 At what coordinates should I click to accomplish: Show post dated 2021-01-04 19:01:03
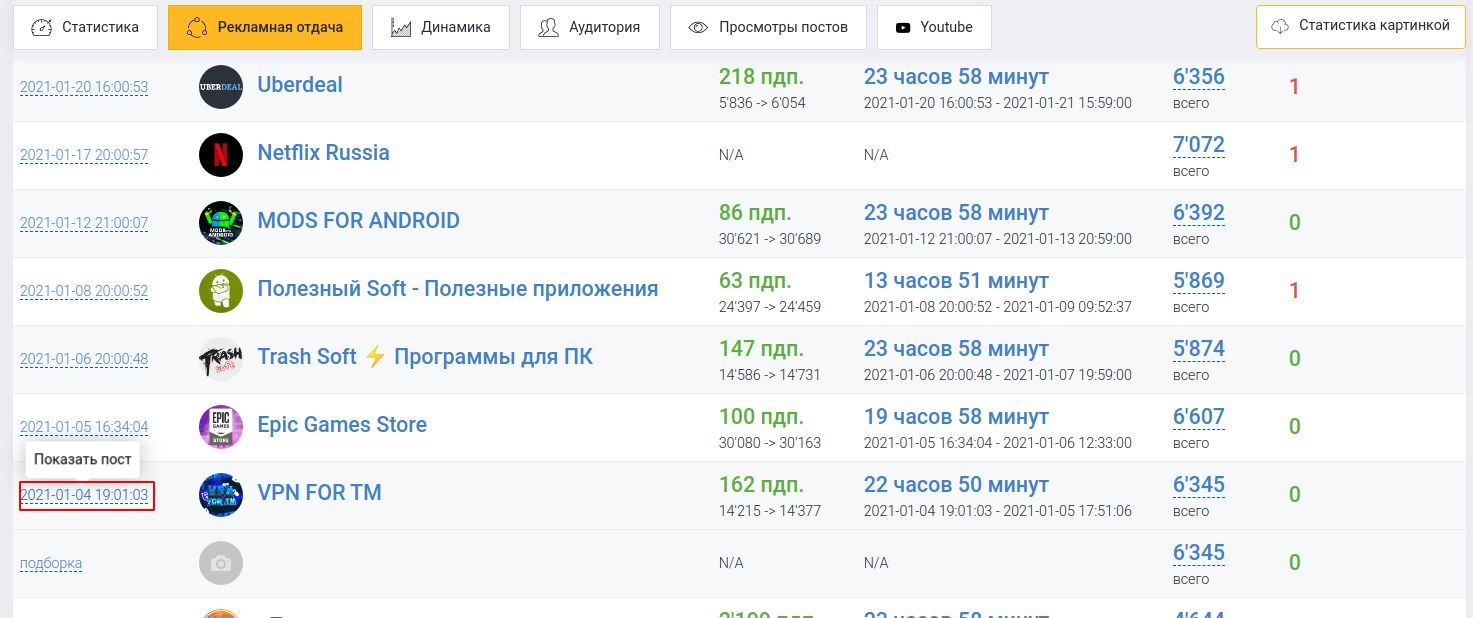coord(84,495)
